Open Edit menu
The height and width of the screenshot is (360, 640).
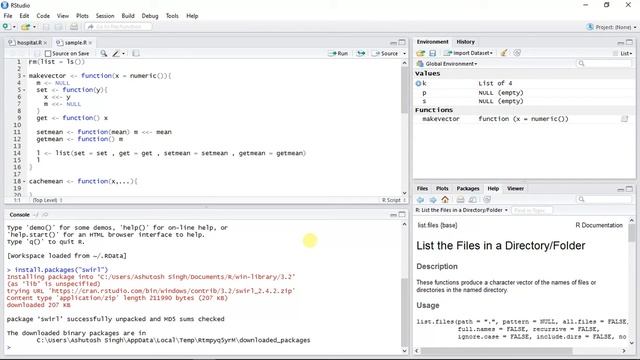click(24, 16)
